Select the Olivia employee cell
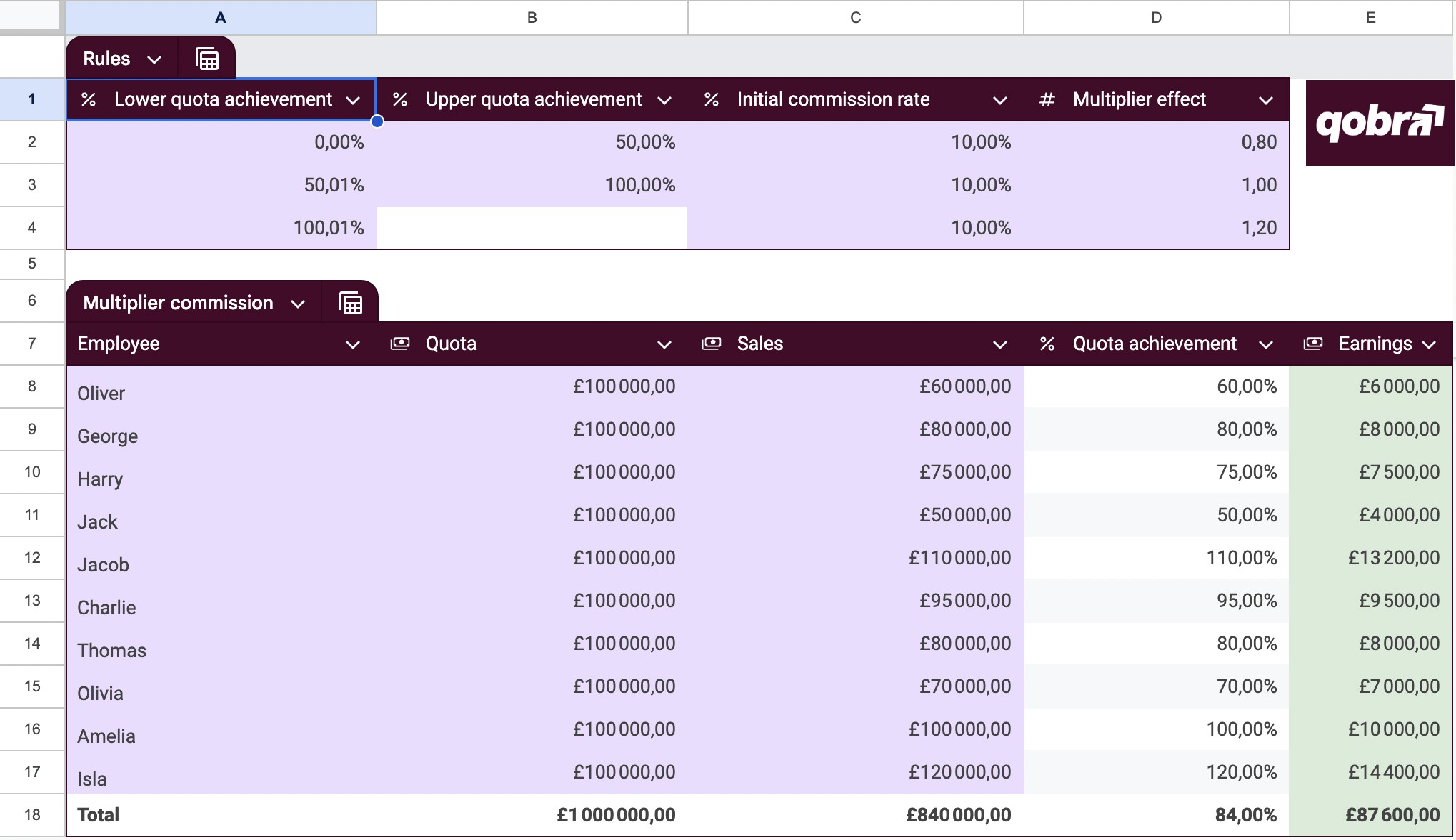 click(221, 686)
